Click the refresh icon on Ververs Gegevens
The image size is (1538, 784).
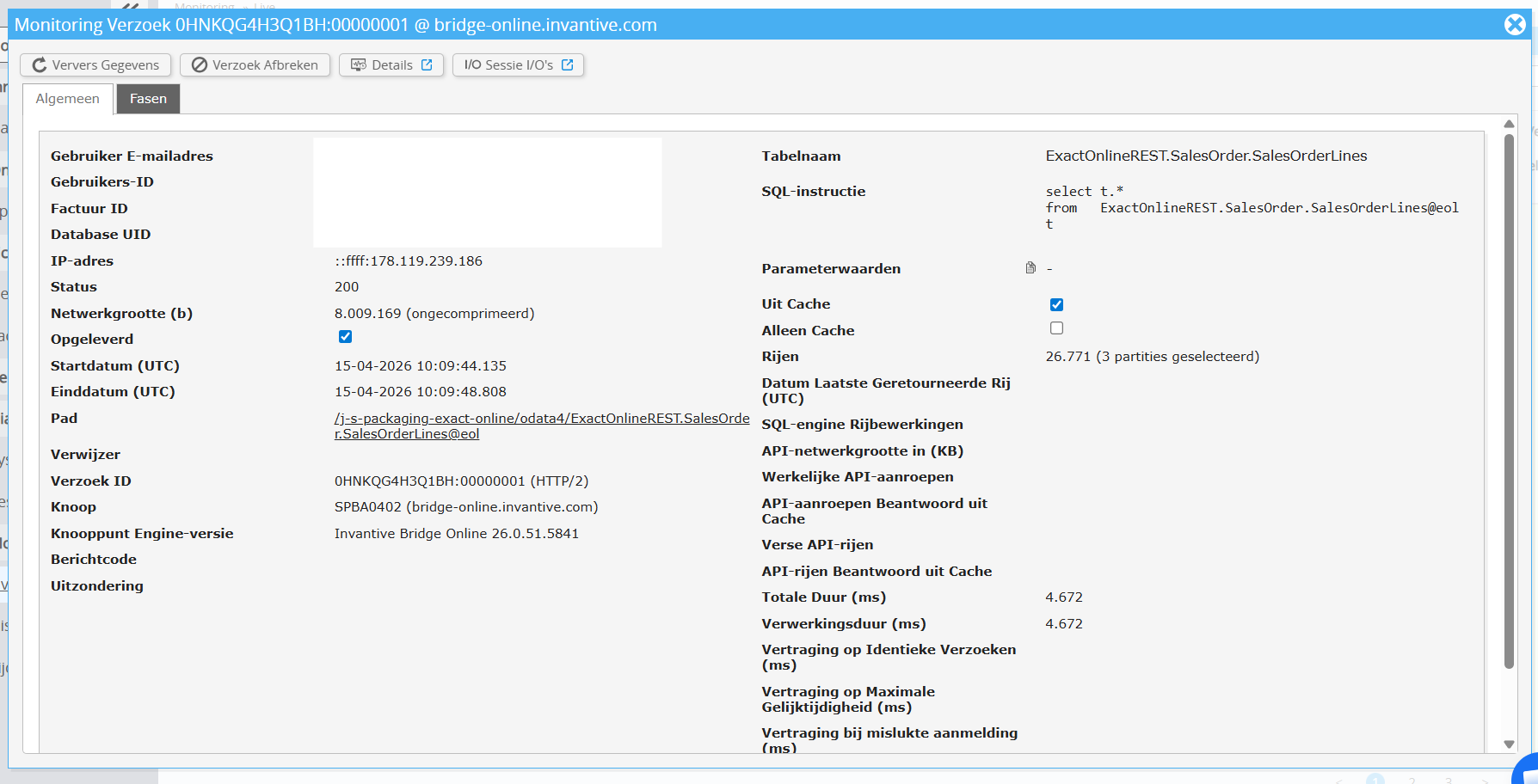pos(40,65)
